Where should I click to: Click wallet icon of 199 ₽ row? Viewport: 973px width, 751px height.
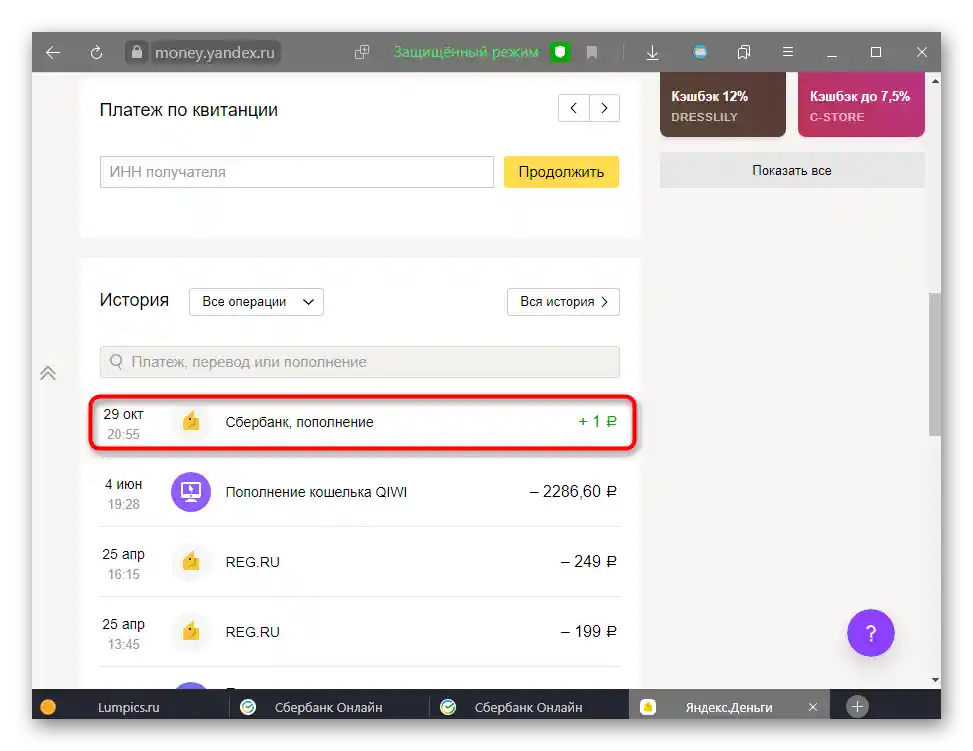(191, 632)
